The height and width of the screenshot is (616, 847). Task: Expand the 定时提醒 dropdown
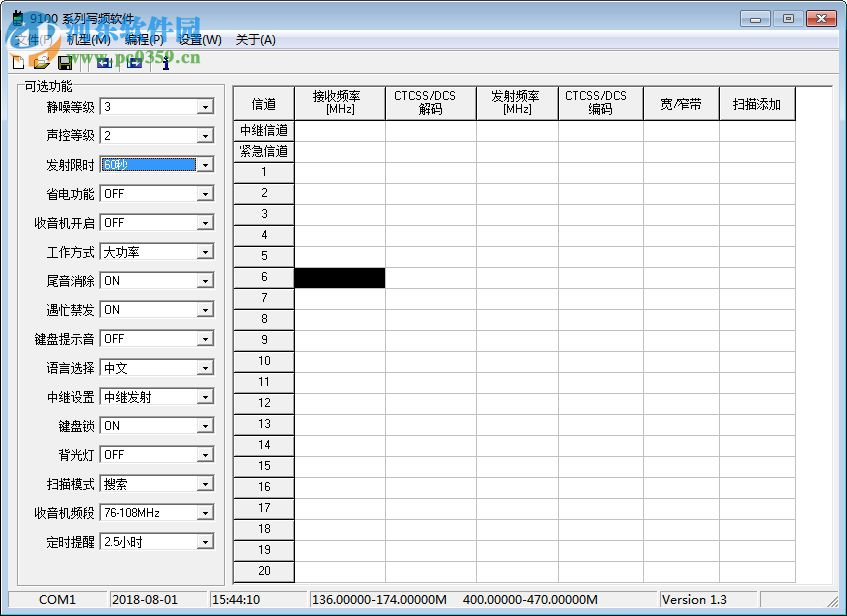(205, 542)
